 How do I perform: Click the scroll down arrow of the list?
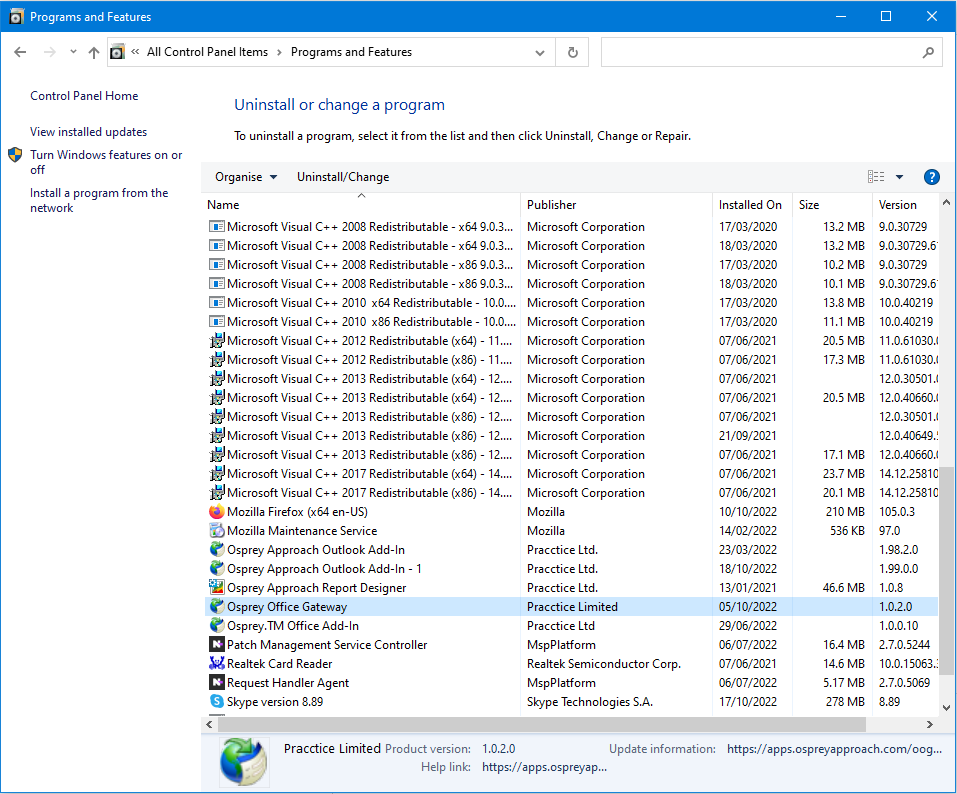(947, 708)
